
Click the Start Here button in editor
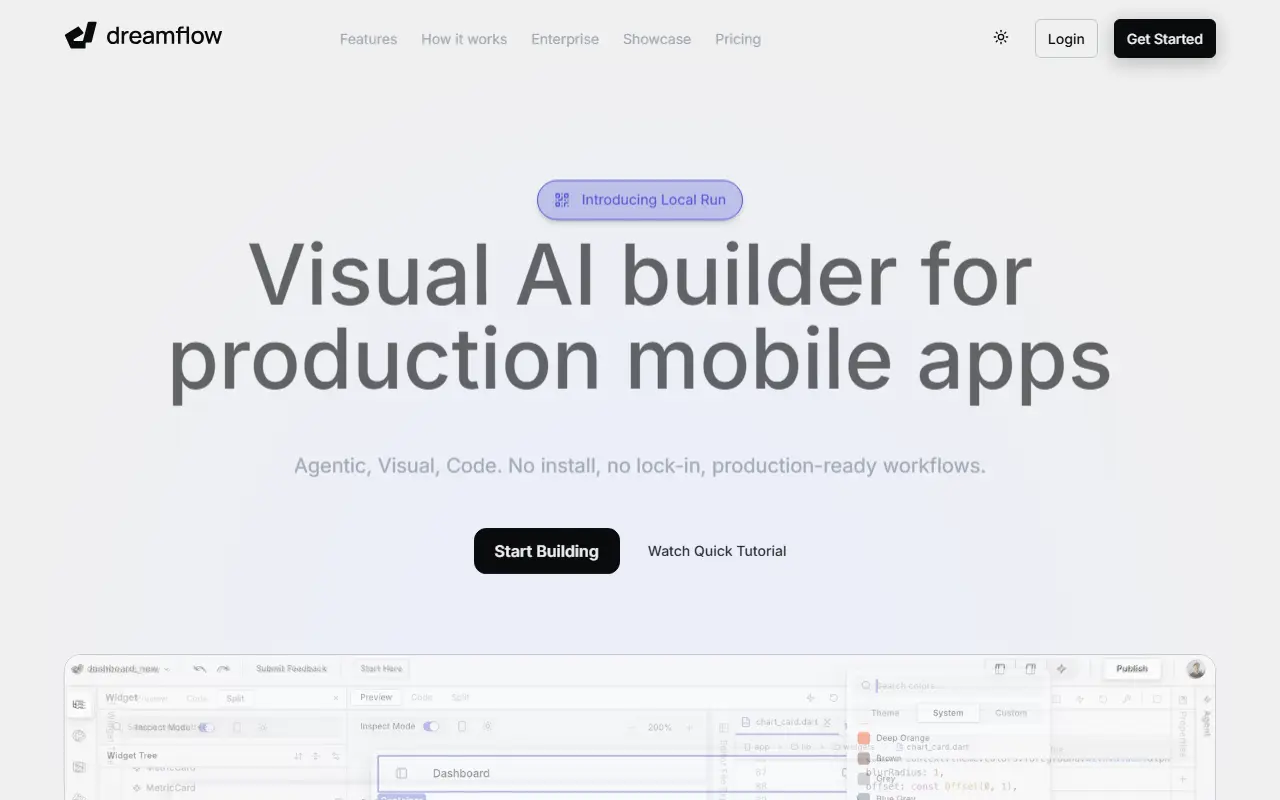[381, 669]
